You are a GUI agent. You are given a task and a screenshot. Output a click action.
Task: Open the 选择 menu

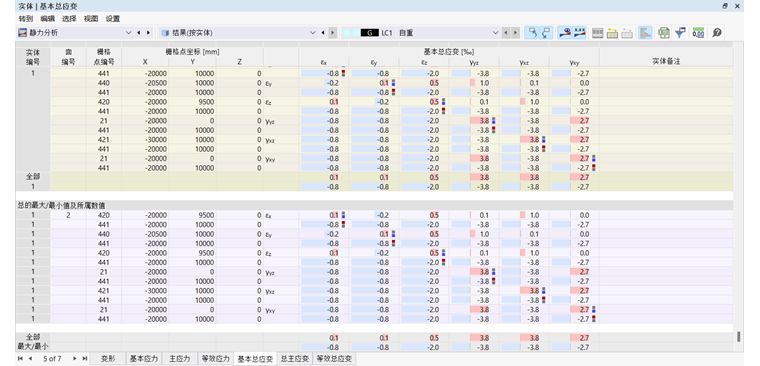[69, 19]
